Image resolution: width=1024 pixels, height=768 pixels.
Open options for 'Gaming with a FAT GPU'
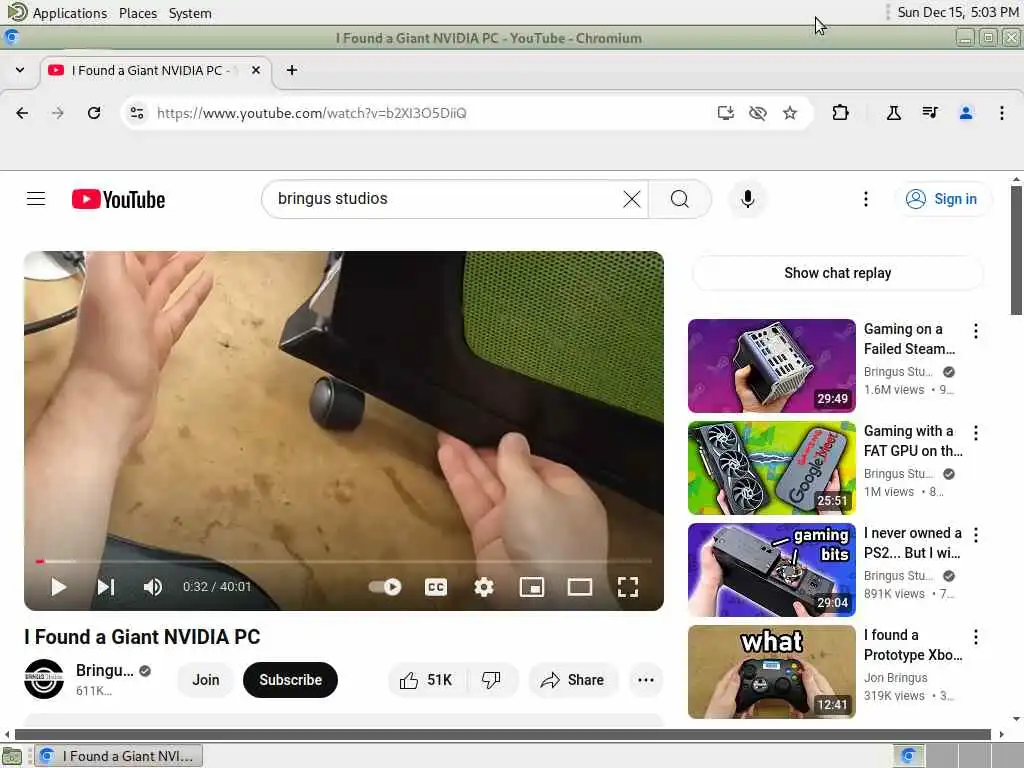click(976, 433)
